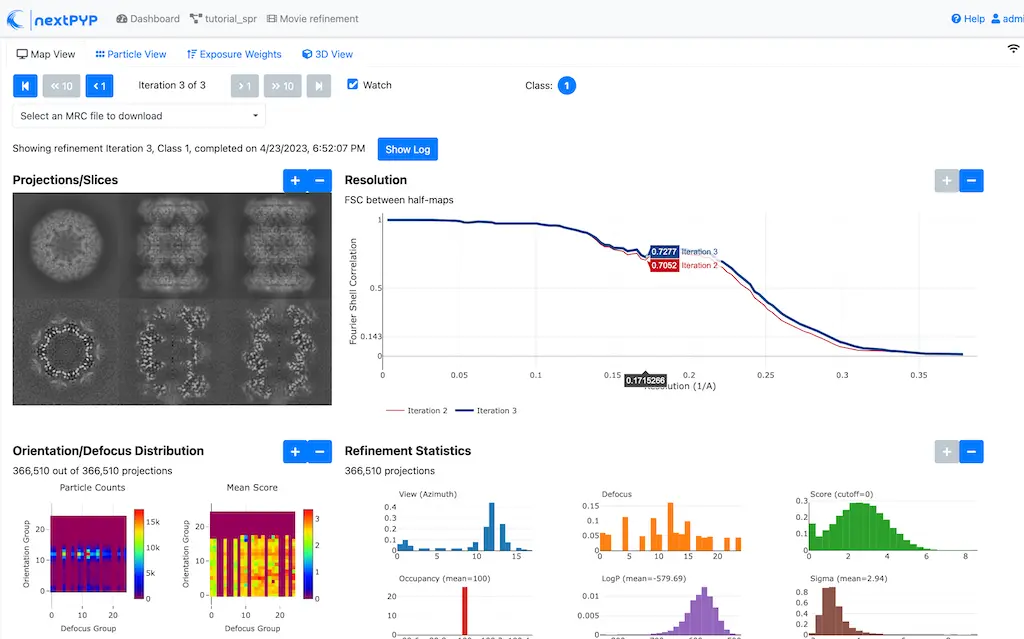Select Class 1 badge
Image resolution: width=1024 pixels, height=639 pixels.
click(x=566, y=86)
